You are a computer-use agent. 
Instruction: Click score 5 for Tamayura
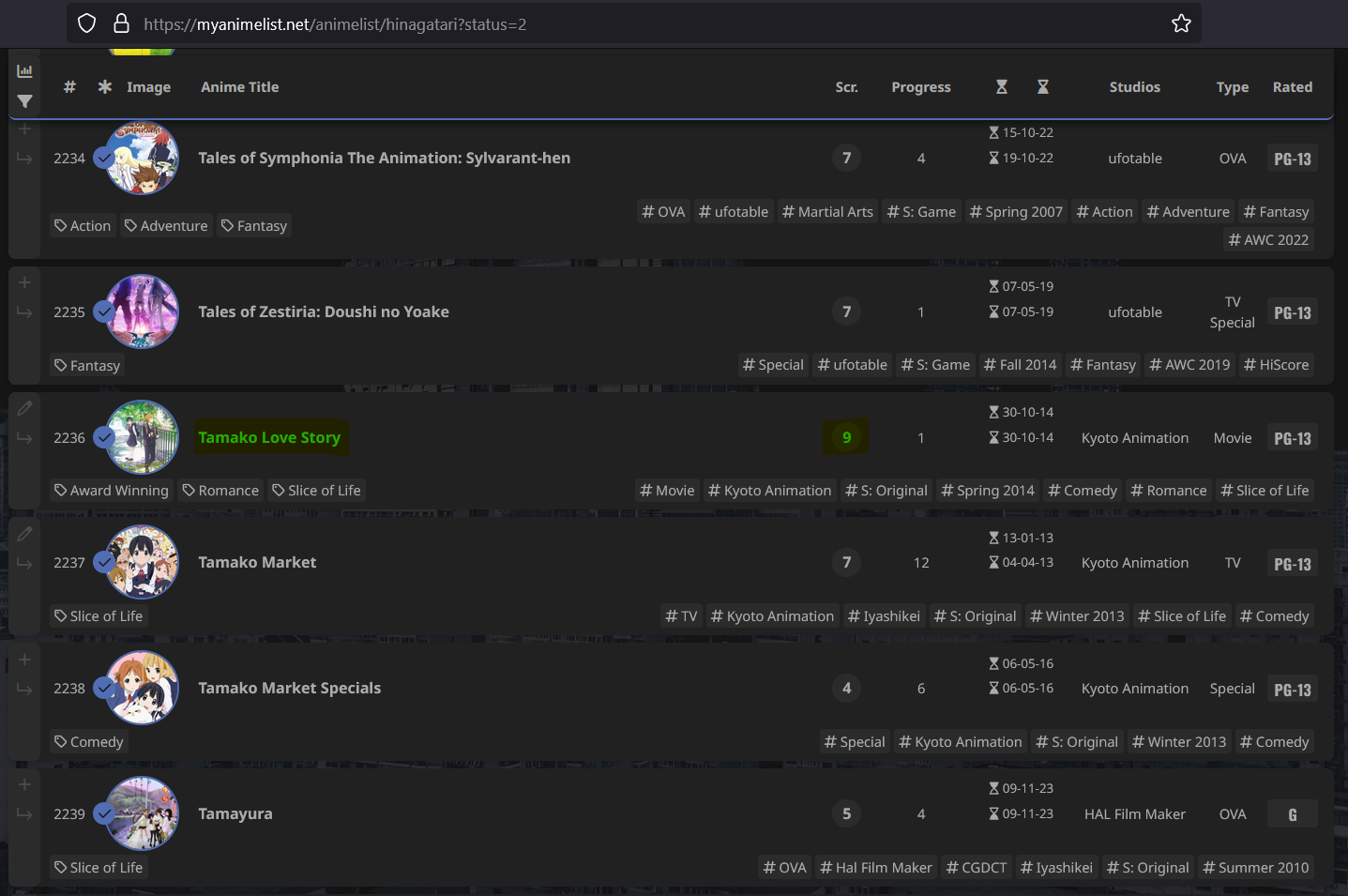(847, 813)
